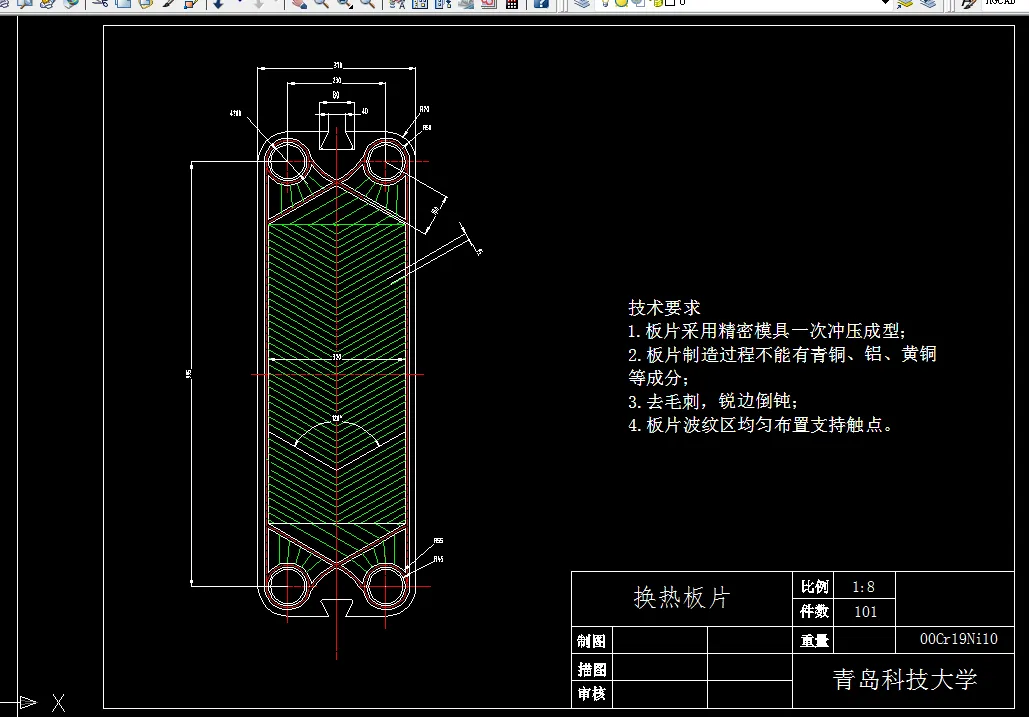Viewport: 1029px width, 717px height.
Task: Select requirement line 1 about 精密模具
Action: (766, 331)
